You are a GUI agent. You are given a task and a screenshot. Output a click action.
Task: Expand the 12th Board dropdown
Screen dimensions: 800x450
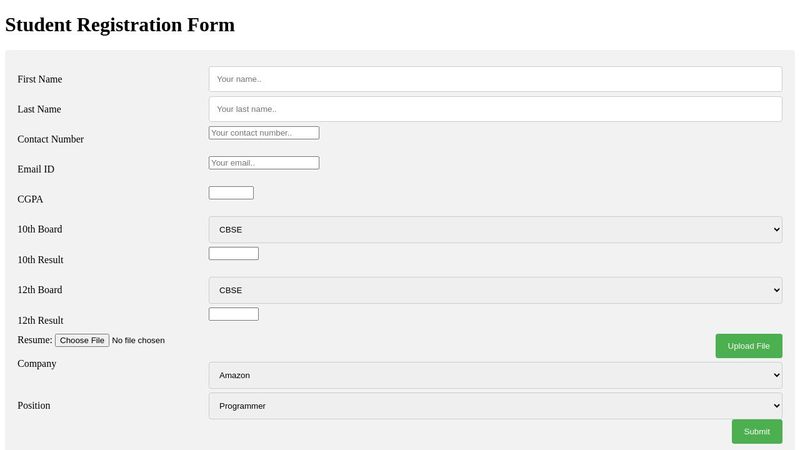tap(495, 290)
